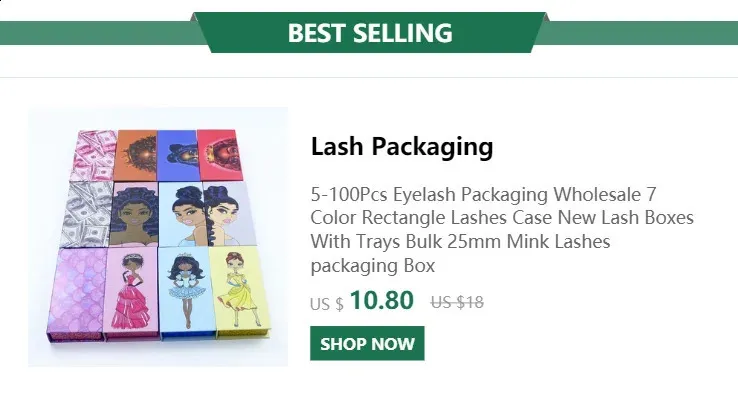This screenshot has width=738, height=407.
Task: Click the girl with hair bun on light-blue box
Action: click(183, 214)
